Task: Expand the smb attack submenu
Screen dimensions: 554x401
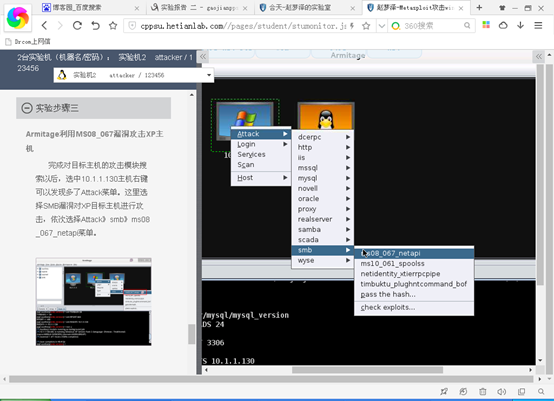Action: click(323, 250)
